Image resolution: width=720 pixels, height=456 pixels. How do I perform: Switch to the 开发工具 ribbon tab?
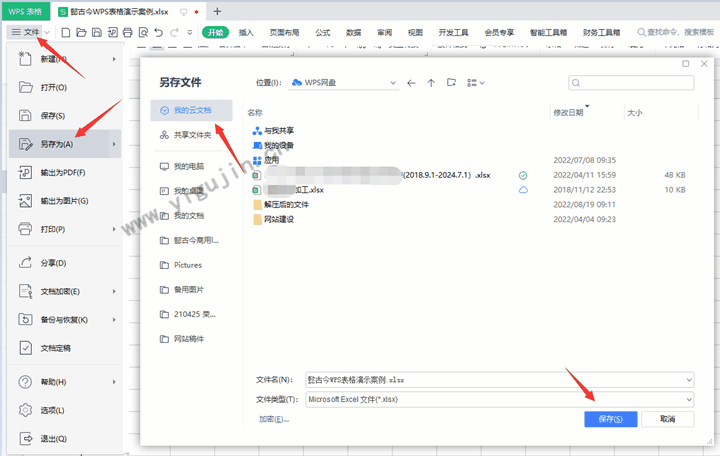click(x=453, y=32)
